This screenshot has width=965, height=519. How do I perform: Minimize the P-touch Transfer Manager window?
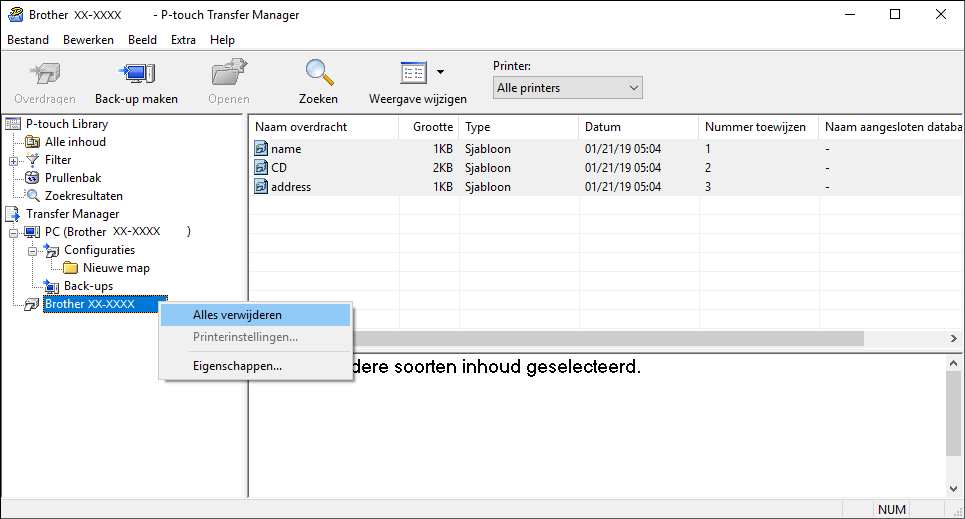(851, 14)
